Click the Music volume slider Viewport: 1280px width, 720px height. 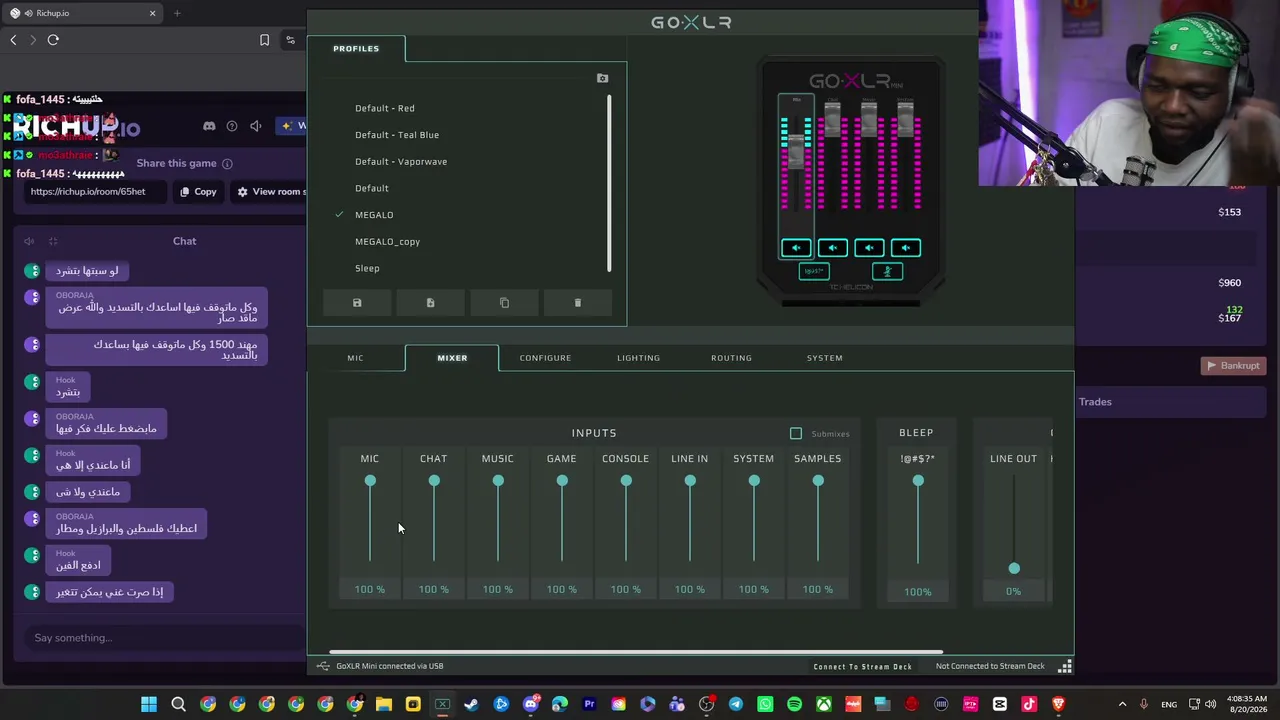click(498, 522)
